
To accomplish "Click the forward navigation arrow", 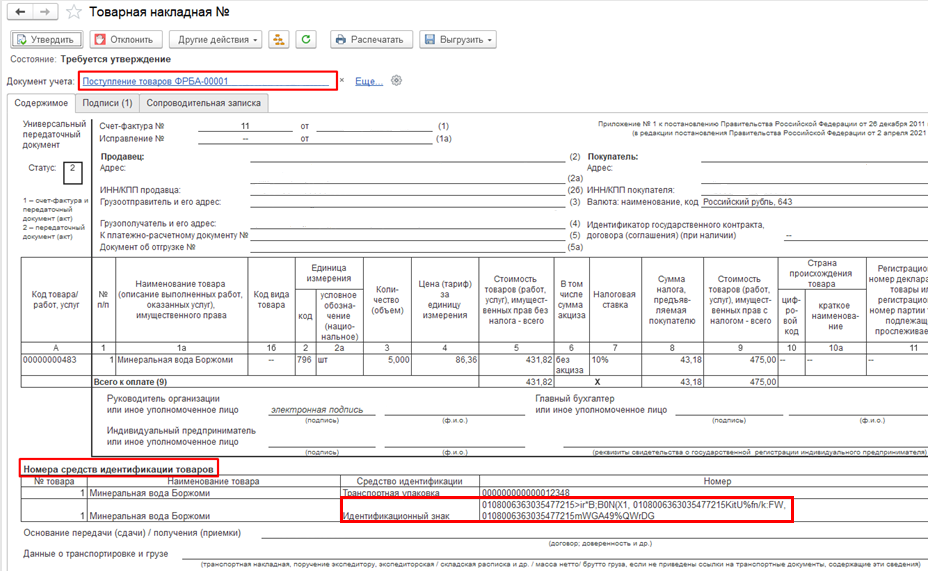I will 44,13.
